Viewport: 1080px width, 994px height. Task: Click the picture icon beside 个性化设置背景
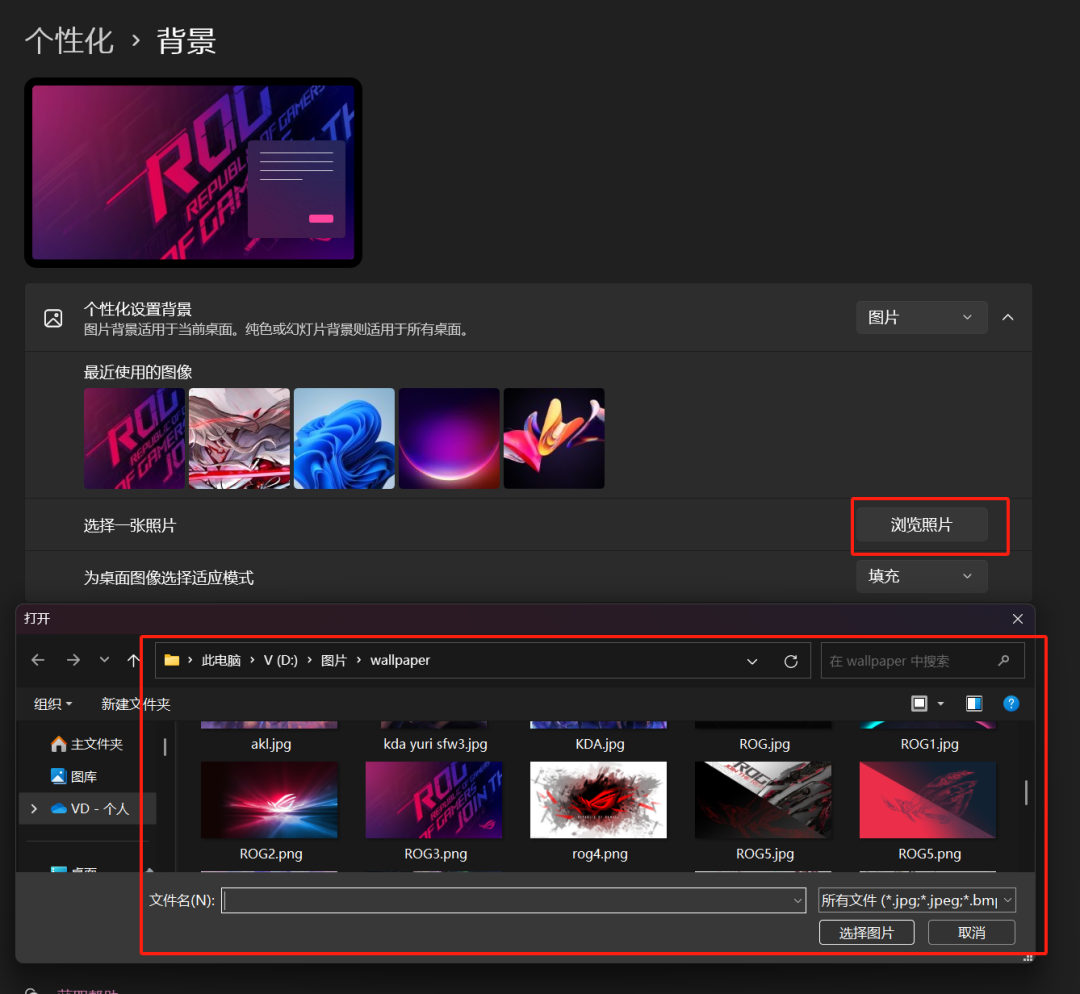(53, 318)
